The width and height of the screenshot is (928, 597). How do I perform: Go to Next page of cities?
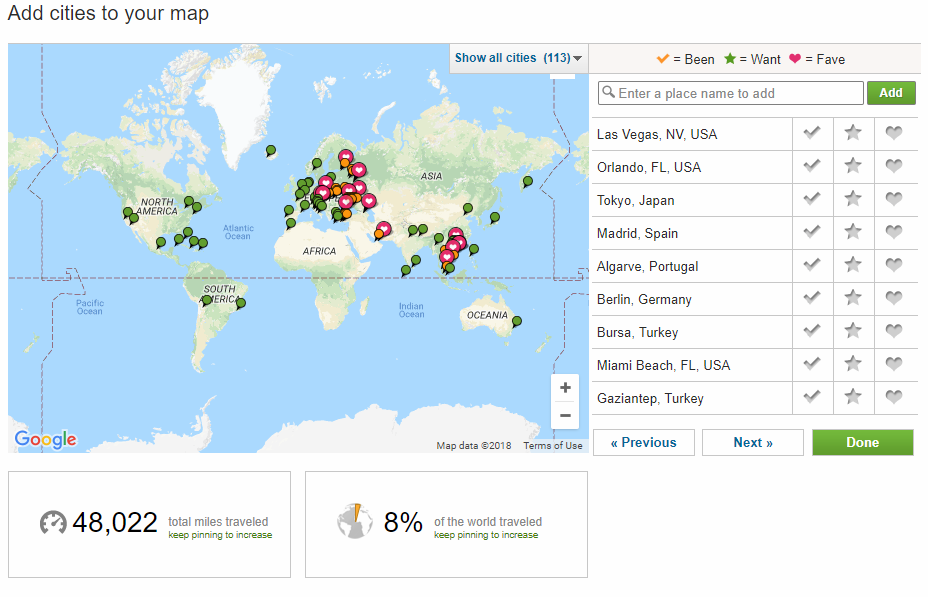[753, 443]
